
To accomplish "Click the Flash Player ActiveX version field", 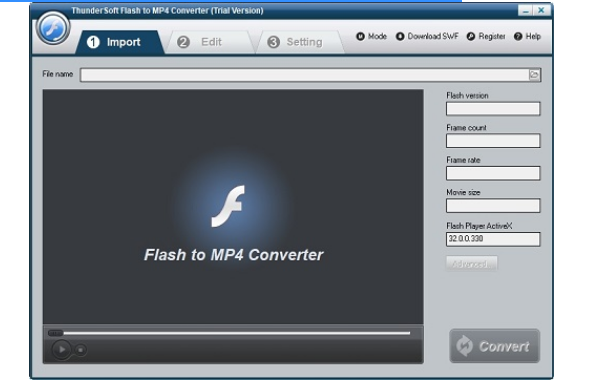I will coord(493,239).
